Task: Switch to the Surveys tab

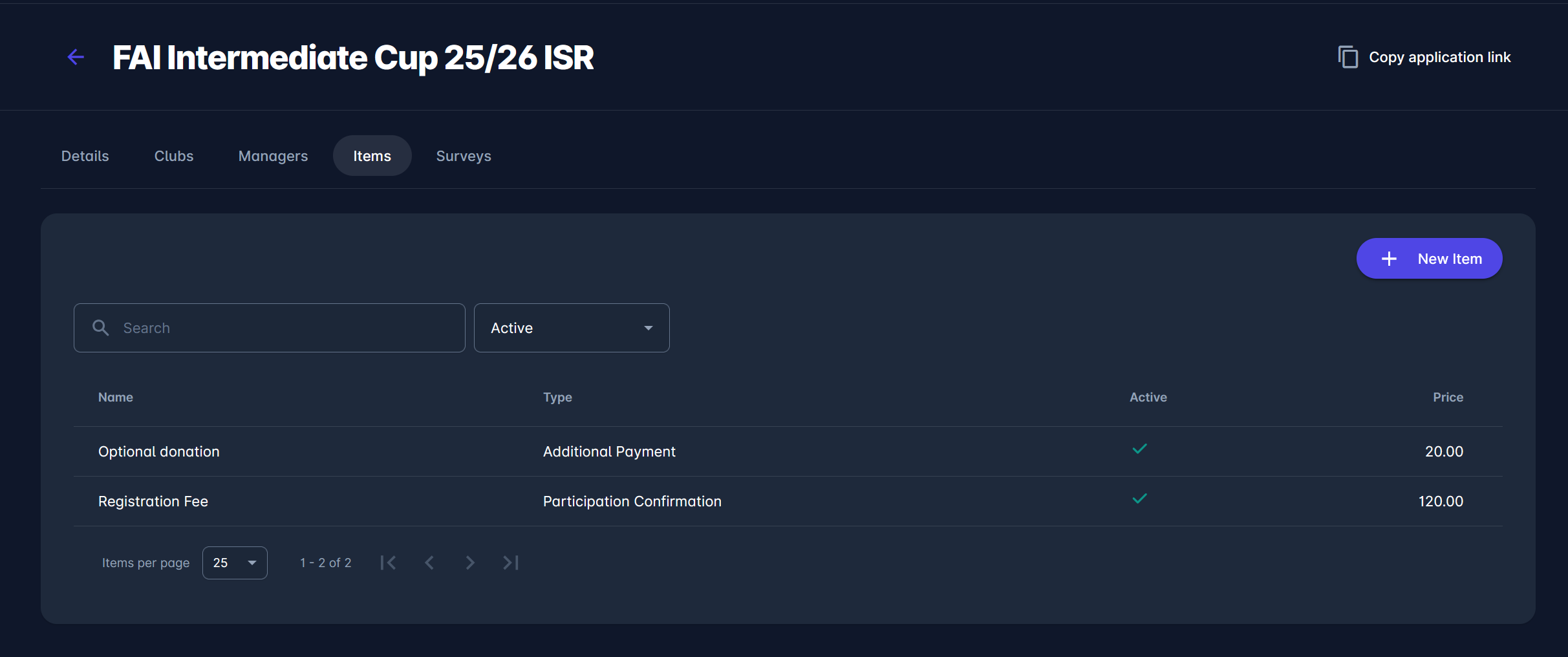Action: click(x=464, y=156)
